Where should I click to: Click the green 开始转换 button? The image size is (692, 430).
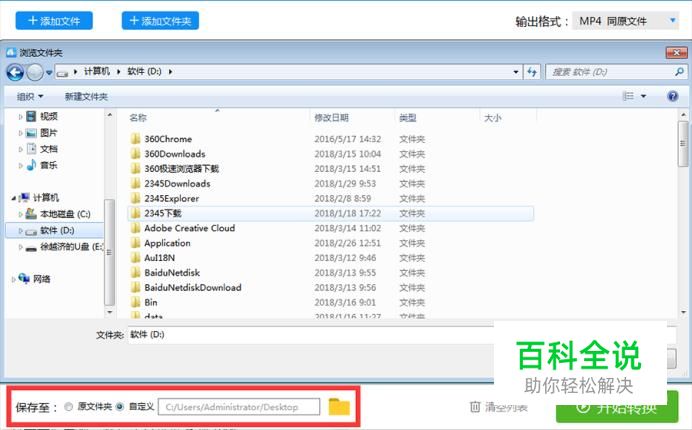[x=617, y=407]
